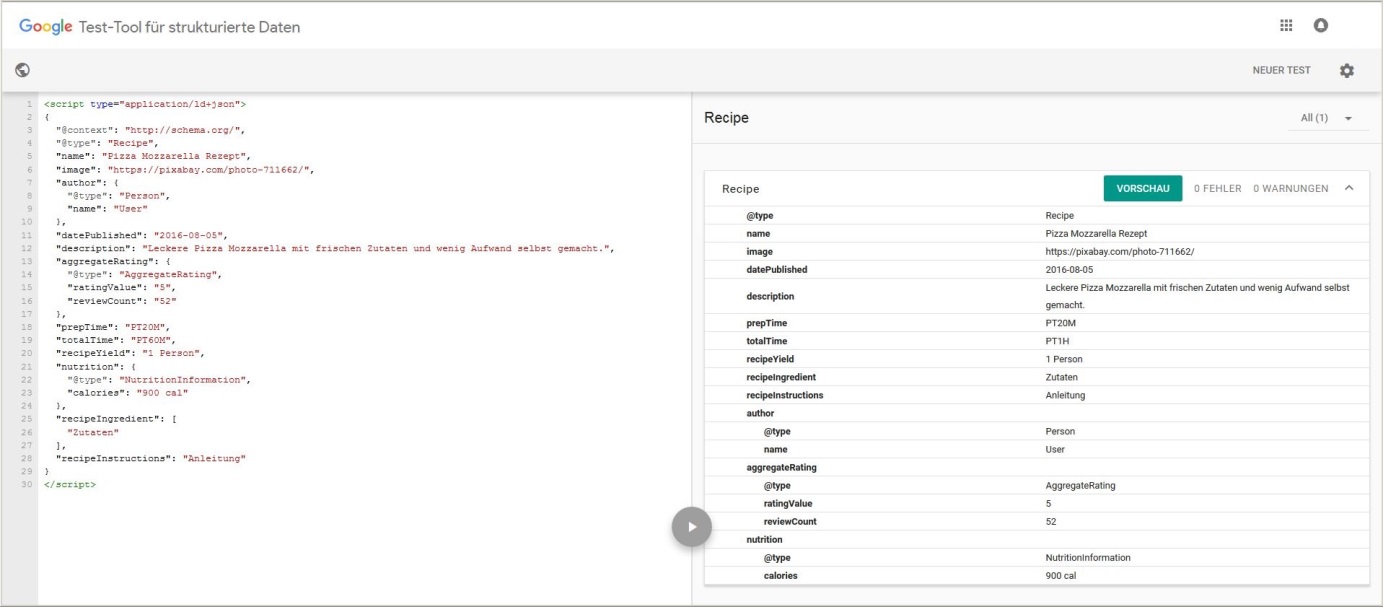Viewport: 1383px width, 607px height.
Task: Click the aggregateRating header row
Action: (1037, 467)
